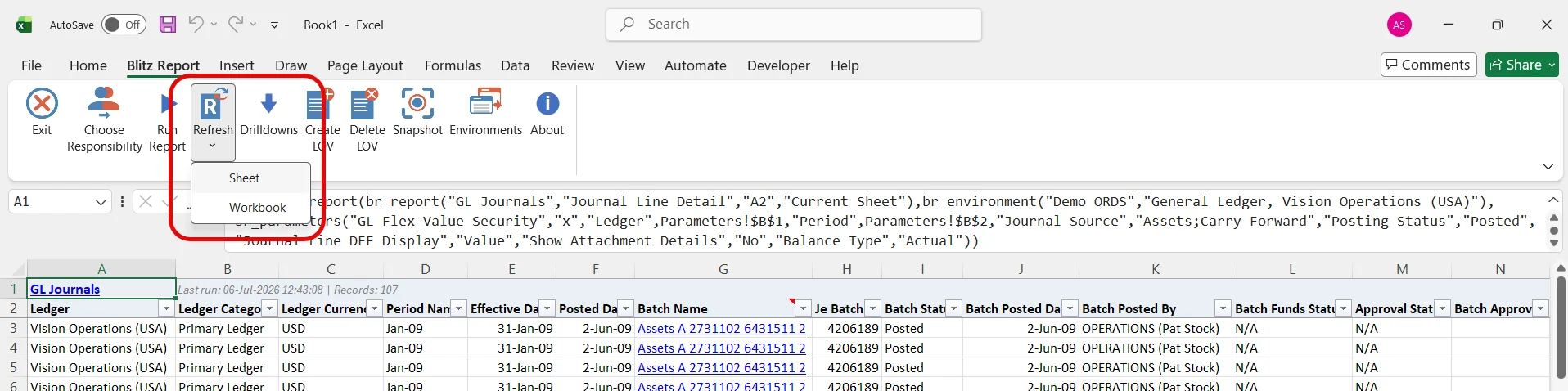
Task: Click the Redo arrow
Action: (236, 24)
